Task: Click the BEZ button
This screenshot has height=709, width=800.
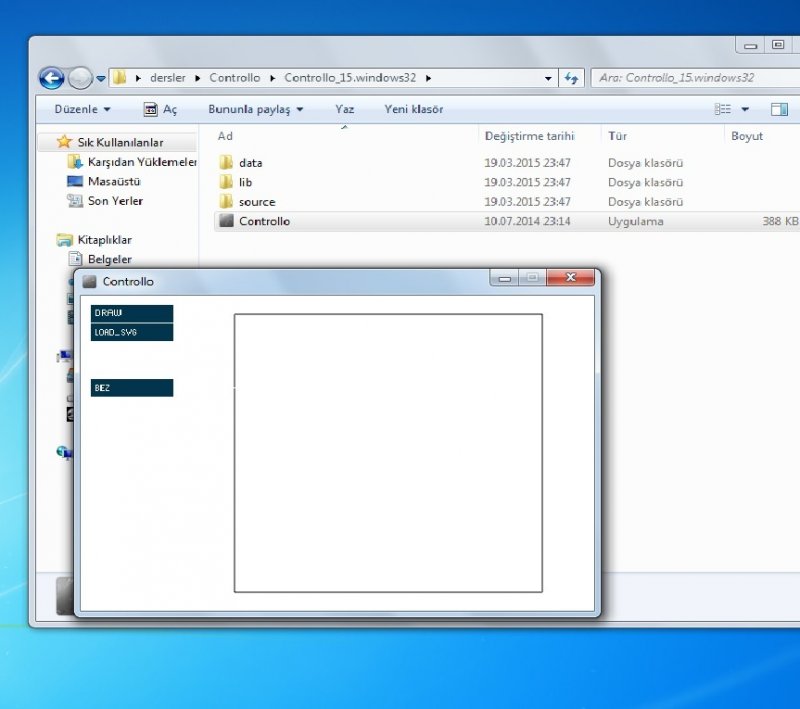Action: click(x=131, y=387)
